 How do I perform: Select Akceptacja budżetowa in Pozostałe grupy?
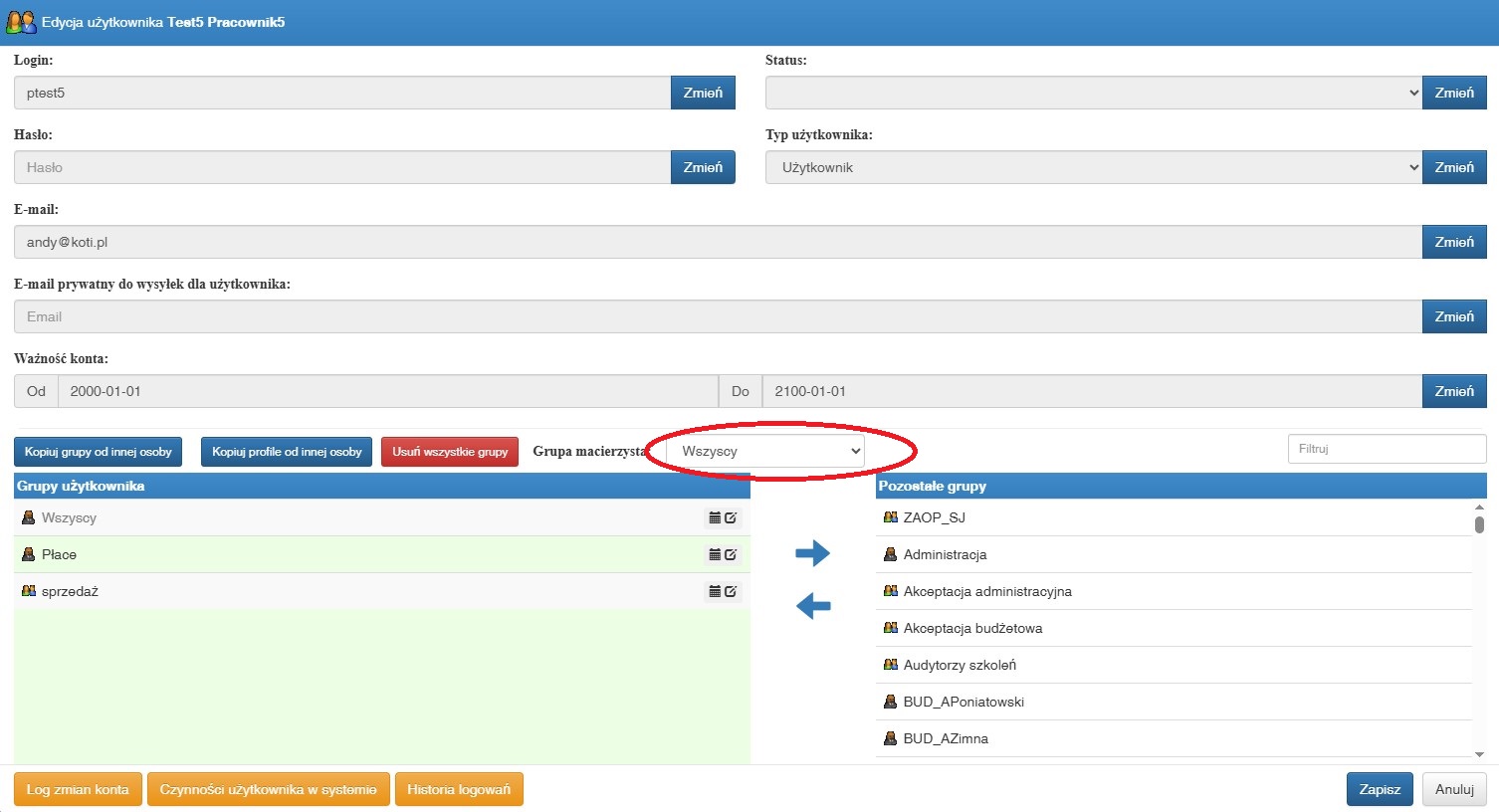tap(1174, 628)
